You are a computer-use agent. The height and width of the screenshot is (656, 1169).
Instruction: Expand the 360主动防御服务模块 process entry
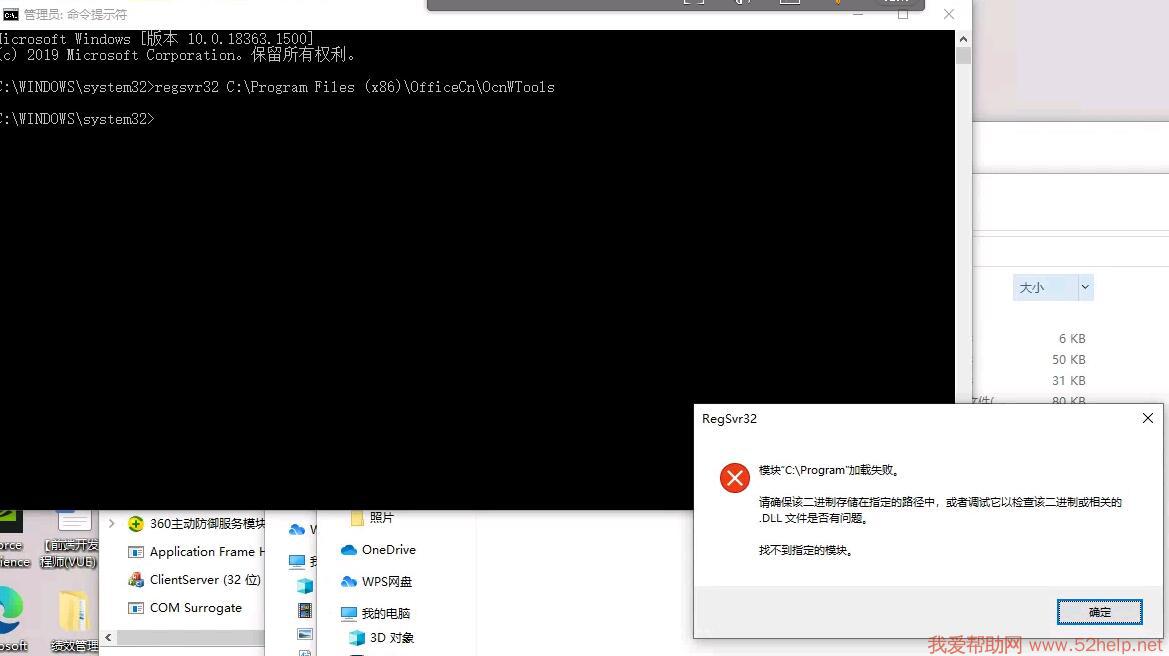click(x=112, y=523)
